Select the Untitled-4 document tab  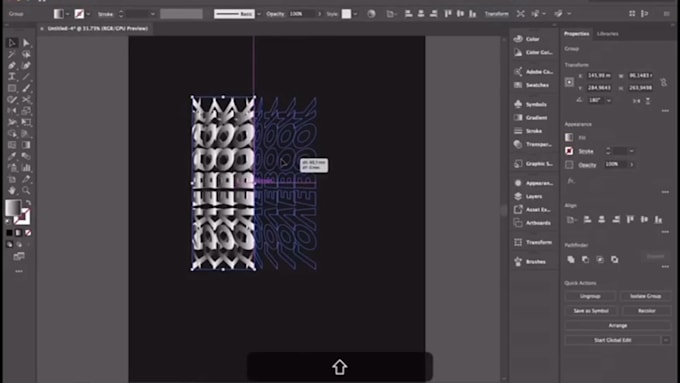point(98,29)
